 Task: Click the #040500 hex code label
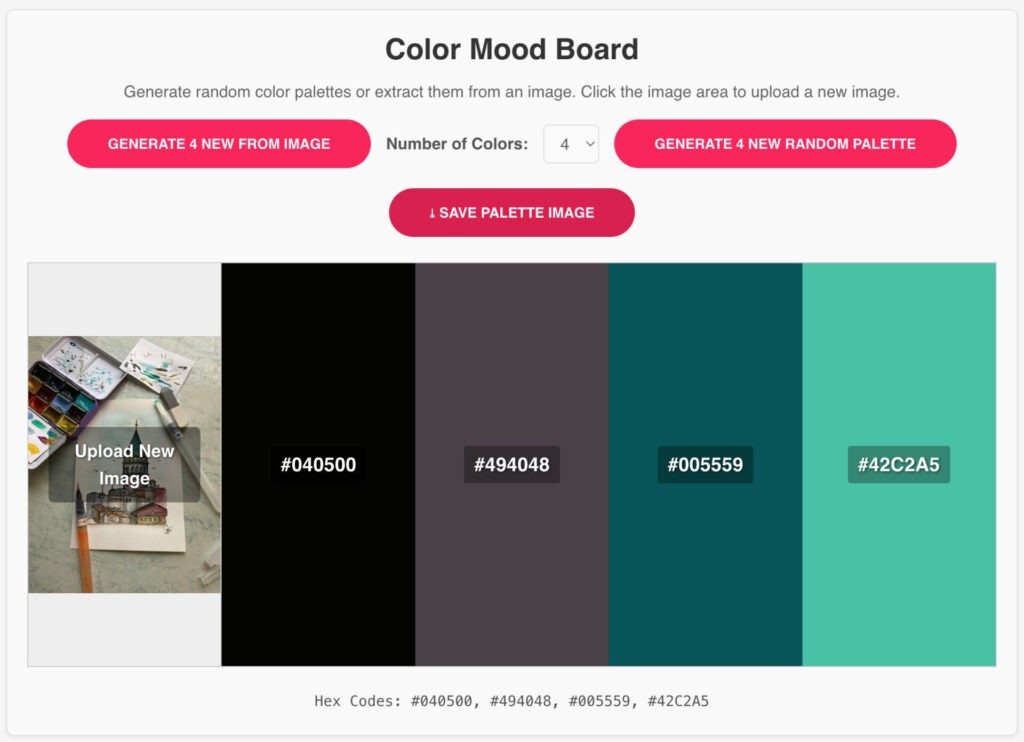(318, 465)
